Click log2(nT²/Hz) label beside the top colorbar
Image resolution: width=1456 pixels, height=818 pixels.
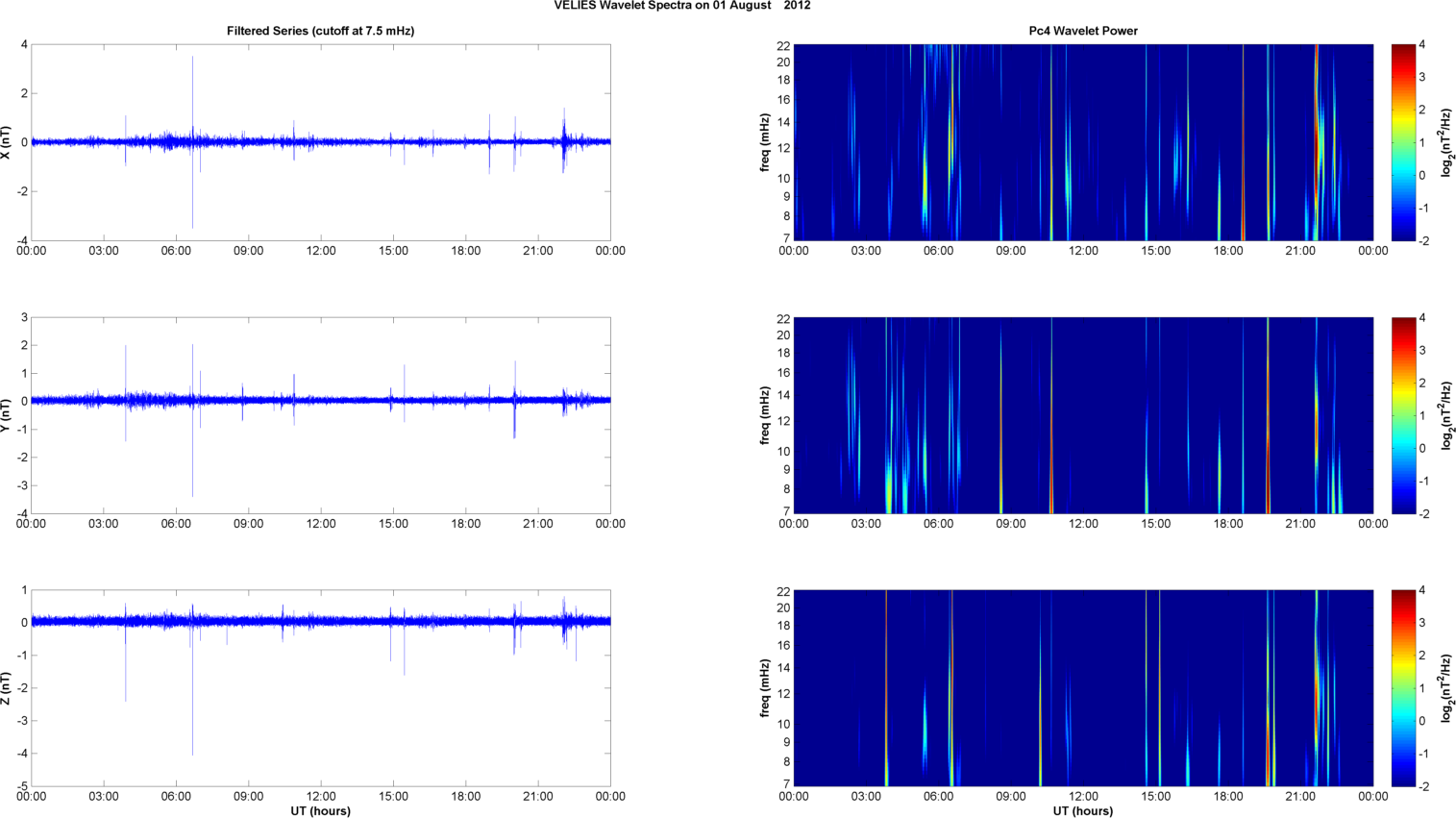pyautogui.click(x=1447, y=142)
